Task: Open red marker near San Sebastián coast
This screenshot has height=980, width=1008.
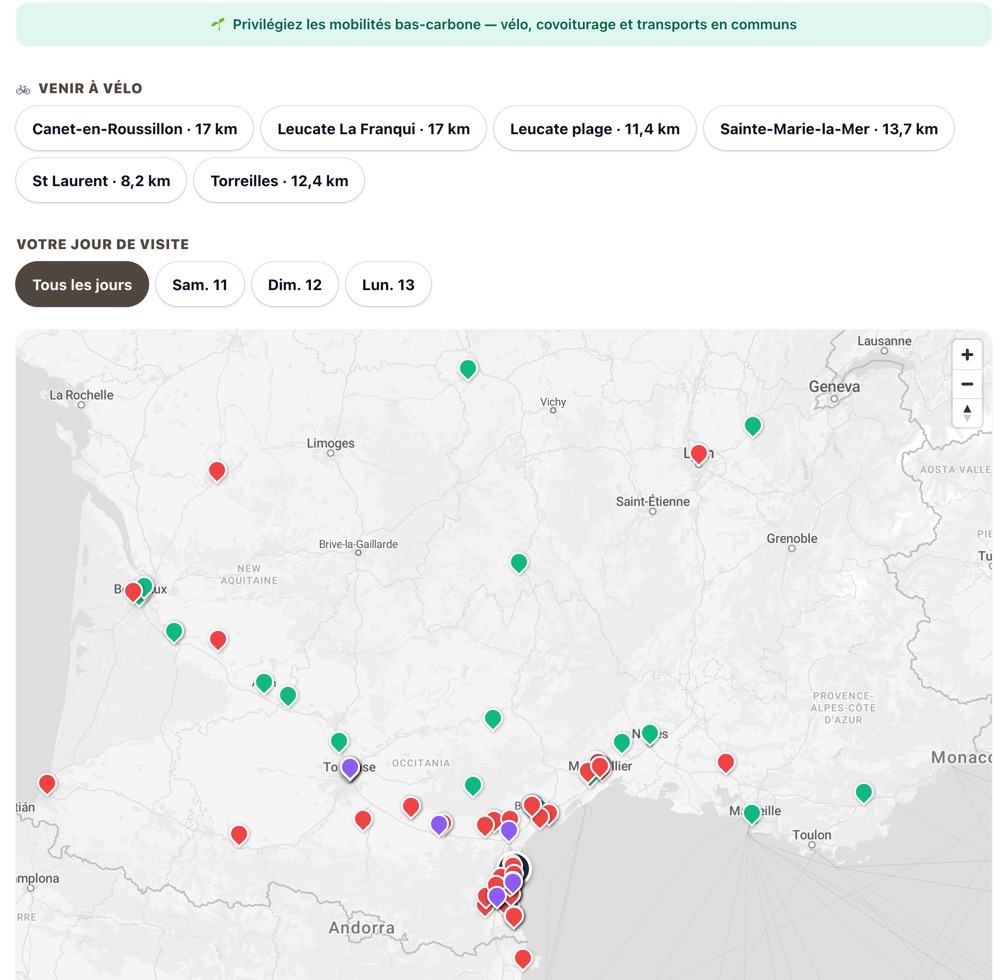Action: coord(47,784)
